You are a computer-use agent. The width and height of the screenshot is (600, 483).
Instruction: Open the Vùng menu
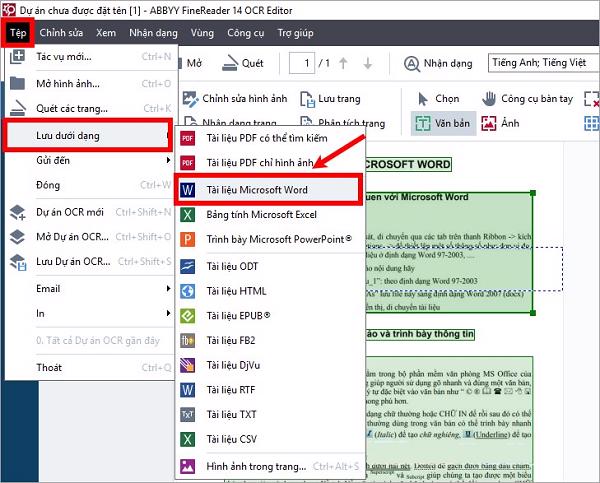[202, 33]
